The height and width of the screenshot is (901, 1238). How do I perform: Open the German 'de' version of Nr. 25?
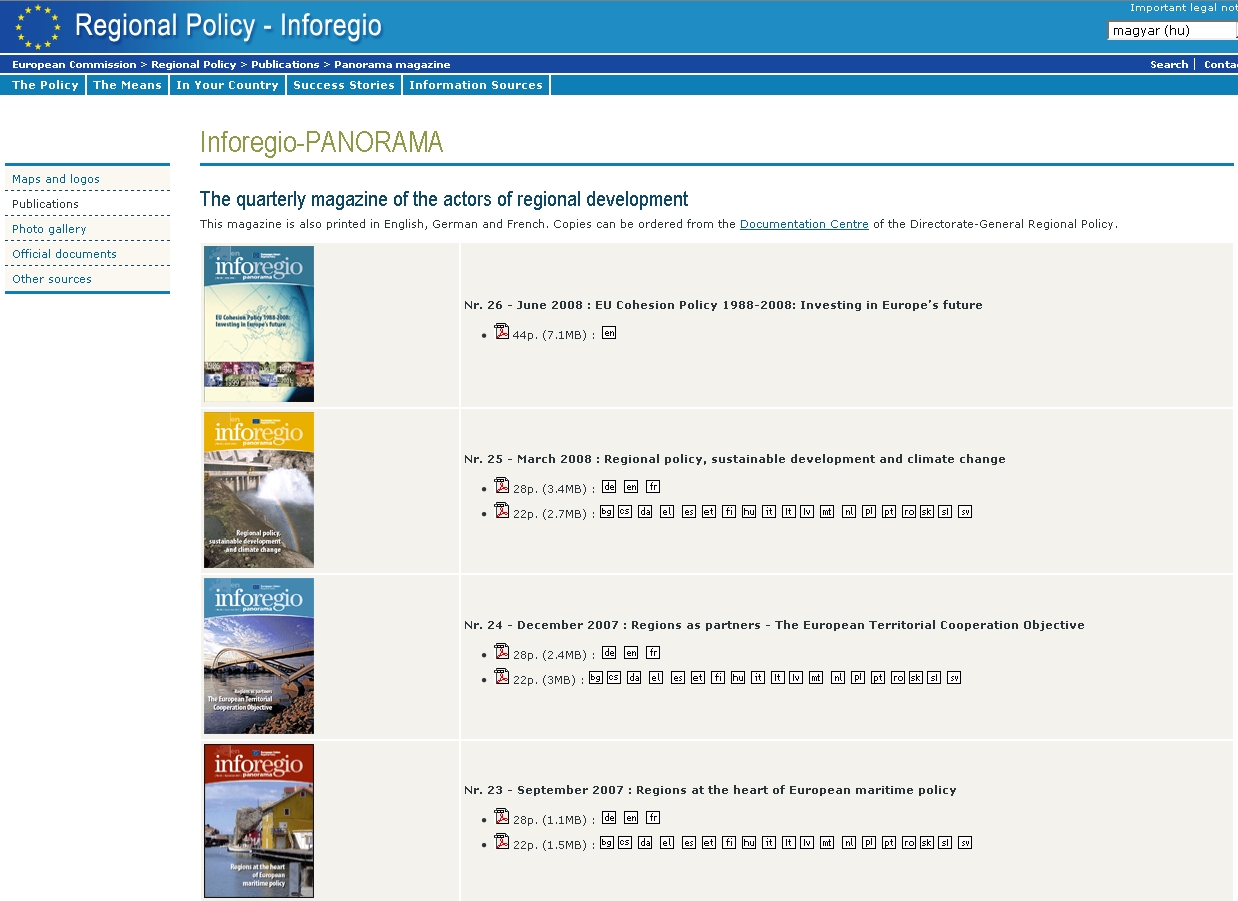[609, 487]
